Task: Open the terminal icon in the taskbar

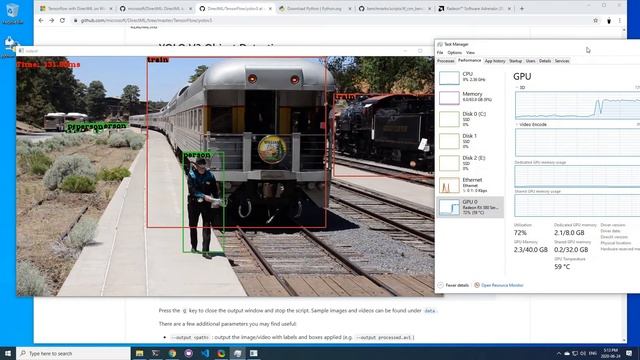Action: click(x=156, y=353)
